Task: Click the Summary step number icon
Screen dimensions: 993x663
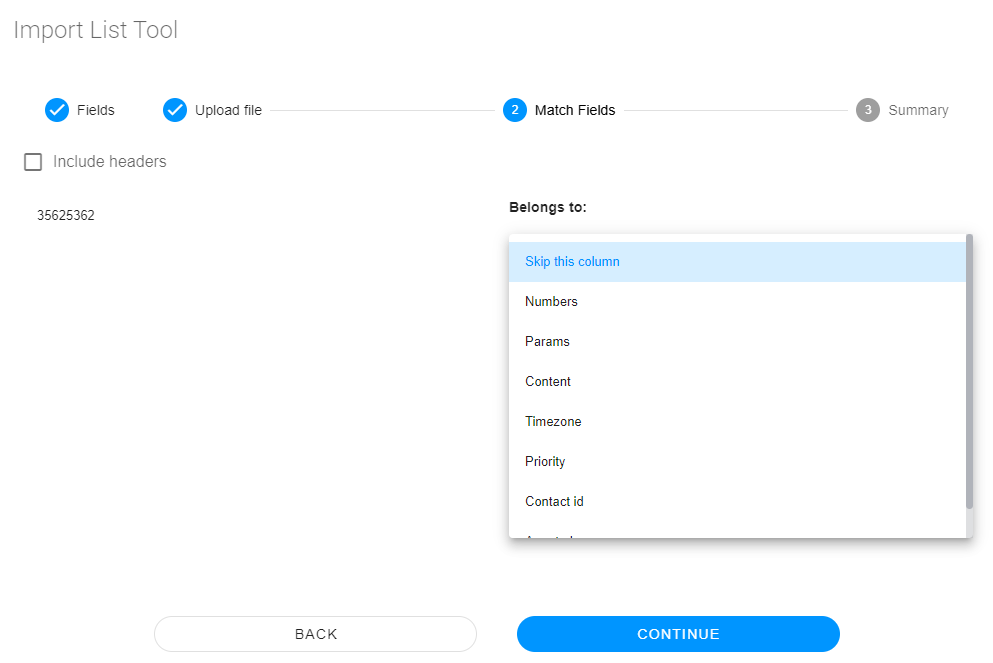Action: [868, 110]
